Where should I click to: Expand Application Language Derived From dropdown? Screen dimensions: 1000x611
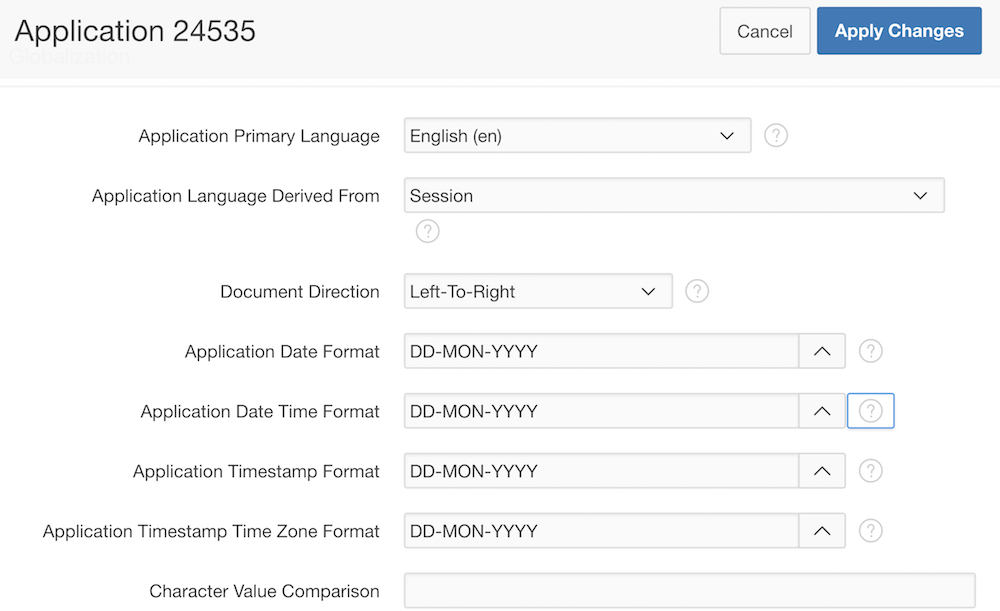pyautogui.click(x=674, y=195)
